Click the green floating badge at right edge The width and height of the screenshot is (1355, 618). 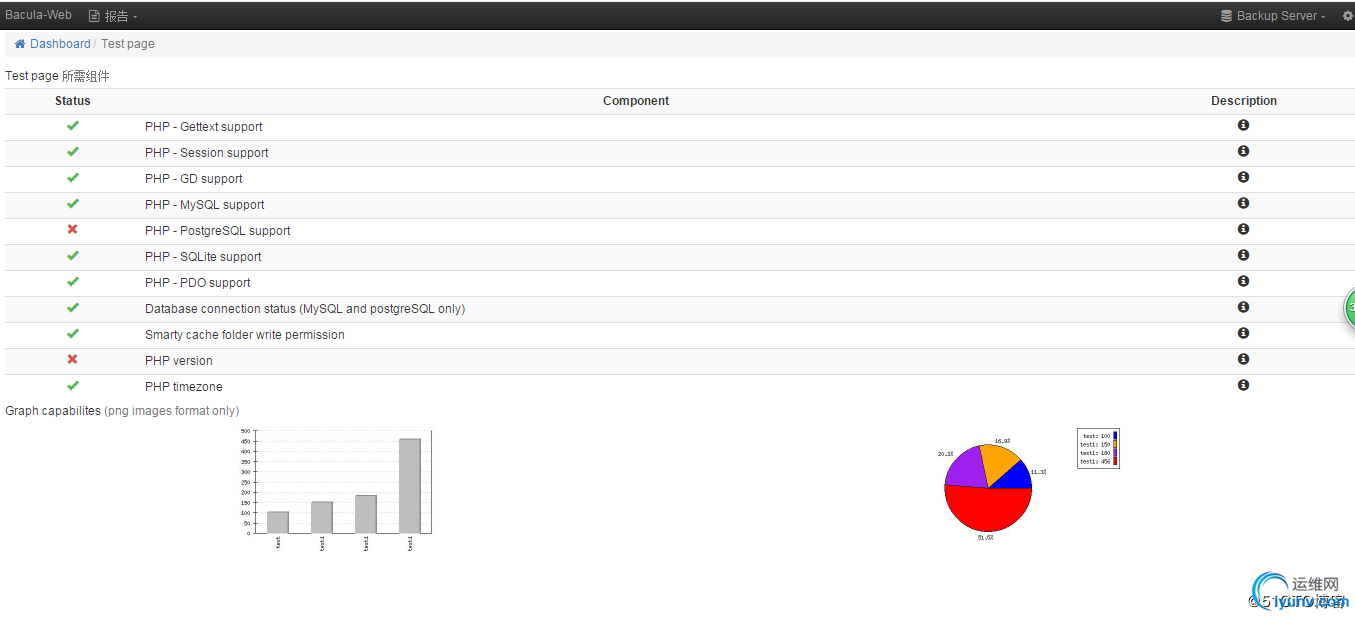[1349, 308]
